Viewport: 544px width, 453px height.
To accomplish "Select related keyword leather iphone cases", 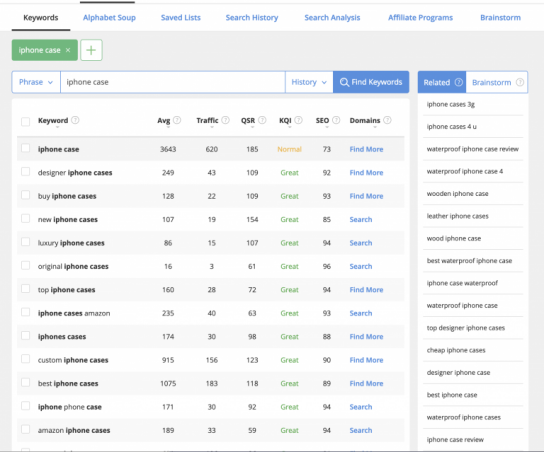I will pyautogui.click(x=458, y=216).
